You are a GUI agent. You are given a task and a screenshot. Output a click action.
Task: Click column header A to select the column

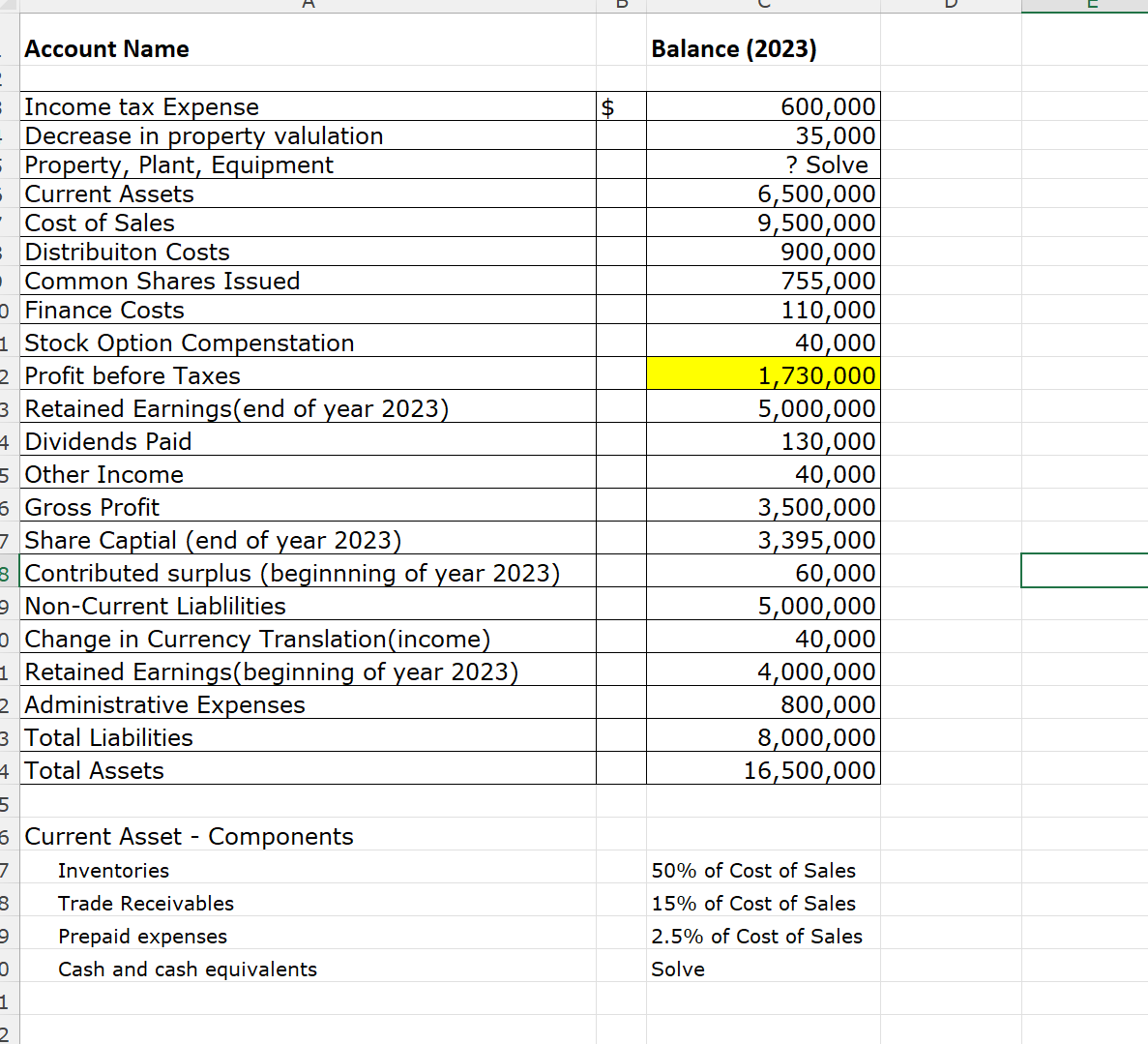[308, 6]
